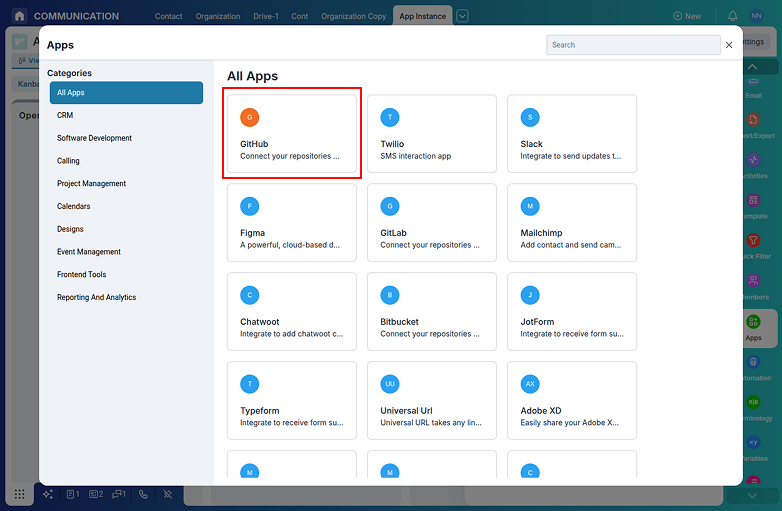
Task: Click the home icon in top bar
Action: pos(19,16)
